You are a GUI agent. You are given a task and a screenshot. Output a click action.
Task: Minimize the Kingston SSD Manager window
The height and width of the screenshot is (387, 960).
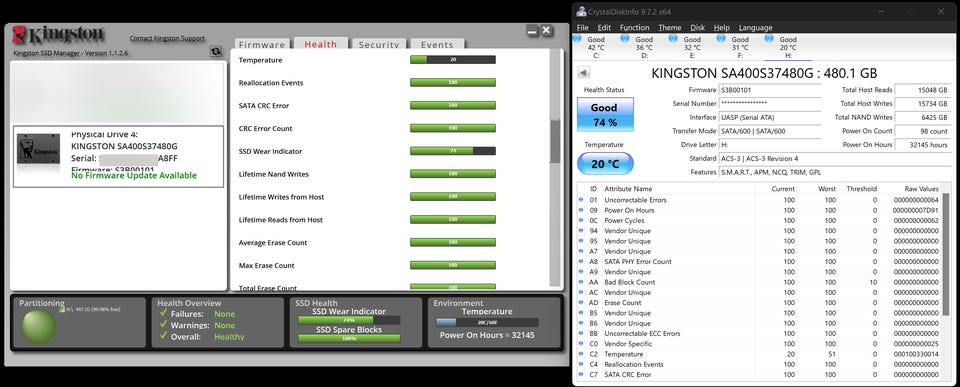click(x=532, y=31)
